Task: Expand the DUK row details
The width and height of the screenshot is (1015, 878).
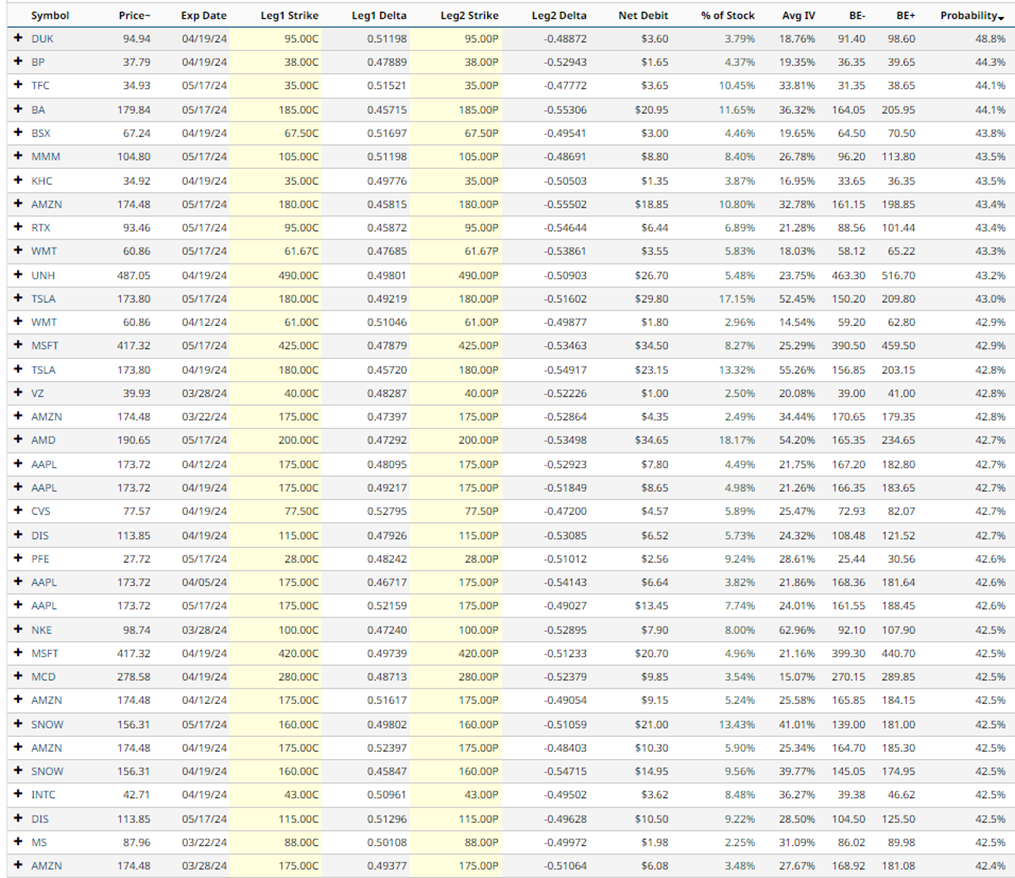Action: coord(18,38)
